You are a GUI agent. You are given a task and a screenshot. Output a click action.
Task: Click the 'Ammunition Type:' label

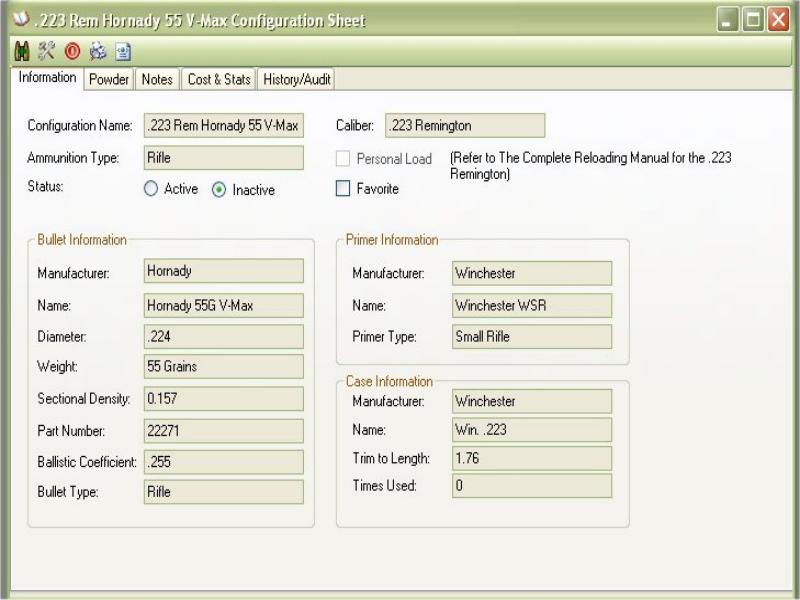click(73, 158)
